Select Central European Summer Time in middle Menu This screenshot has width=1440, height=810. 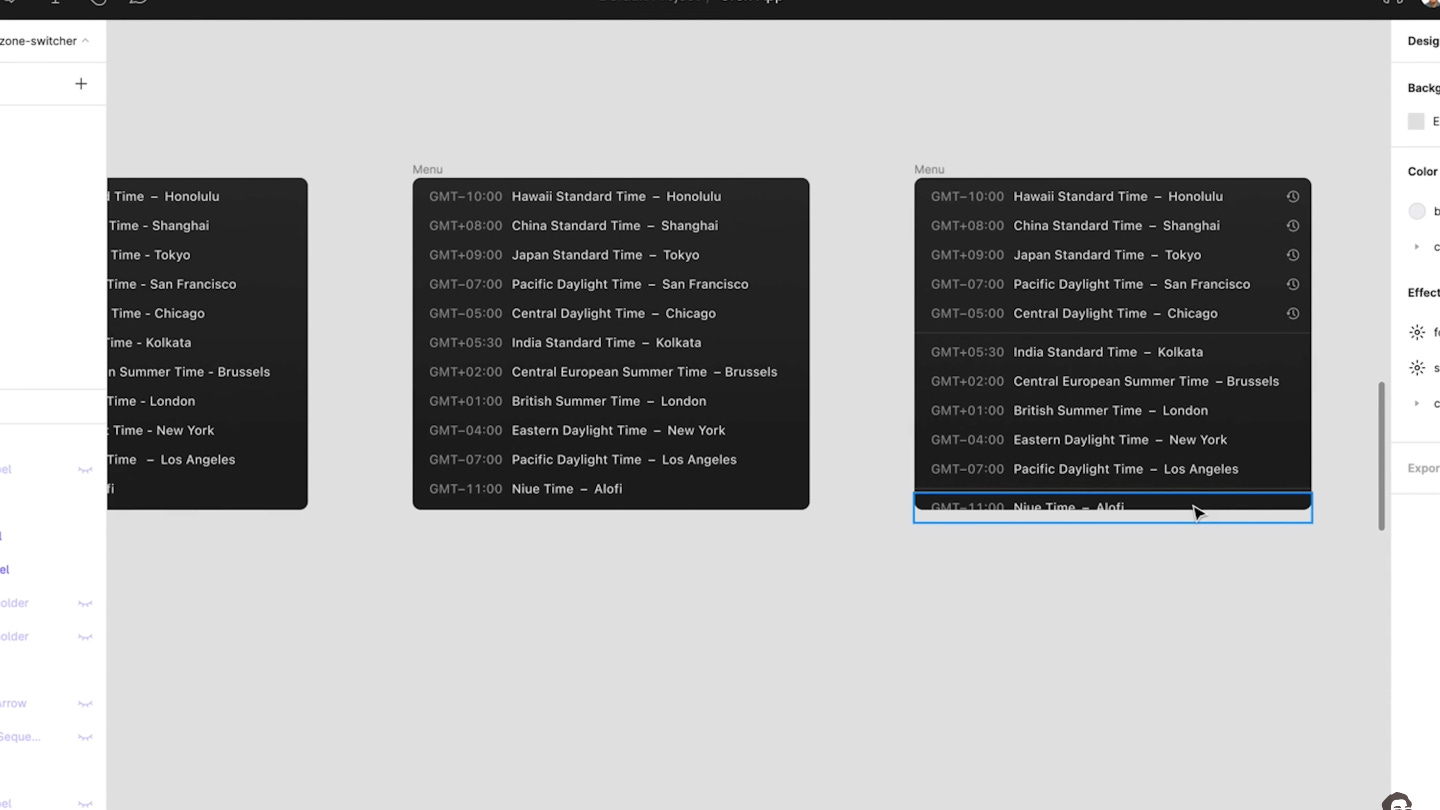pos(611,372)
